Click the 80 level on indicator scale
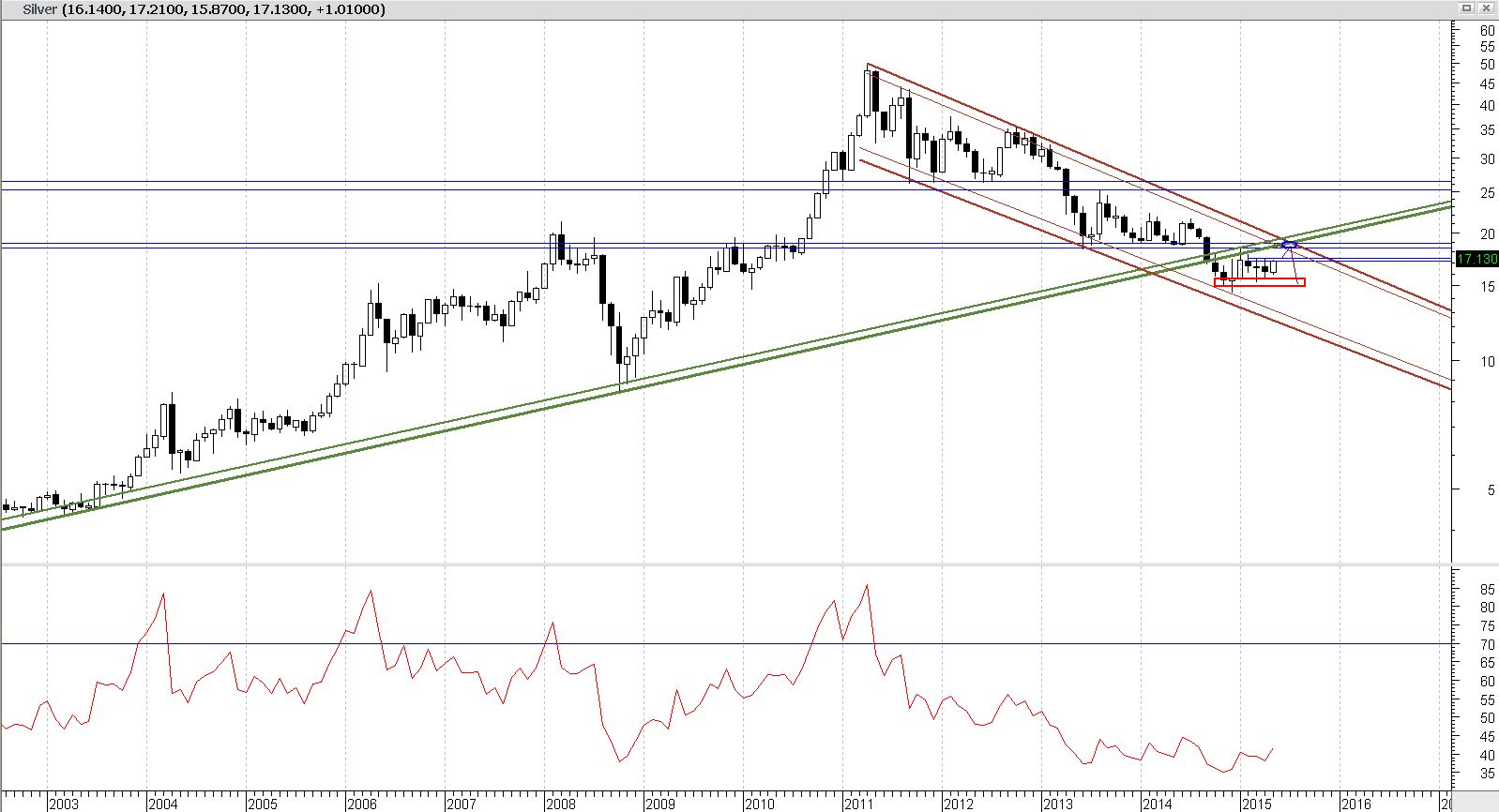Screen dimensions: 1499x812 click(1487, 608)
